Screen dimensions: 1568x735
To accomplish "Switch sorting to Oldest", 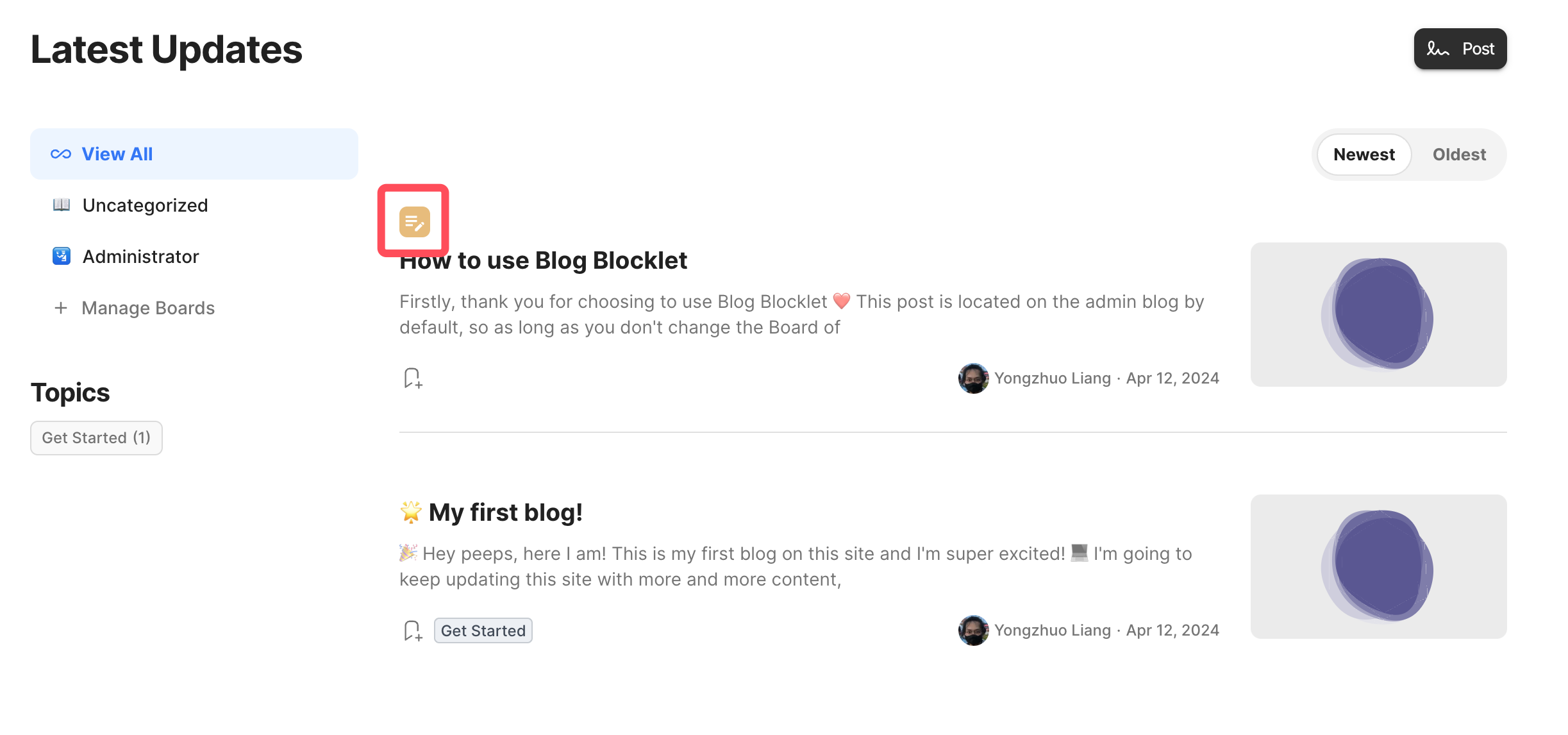I will pyautogui.click(x=1459, y=155).
